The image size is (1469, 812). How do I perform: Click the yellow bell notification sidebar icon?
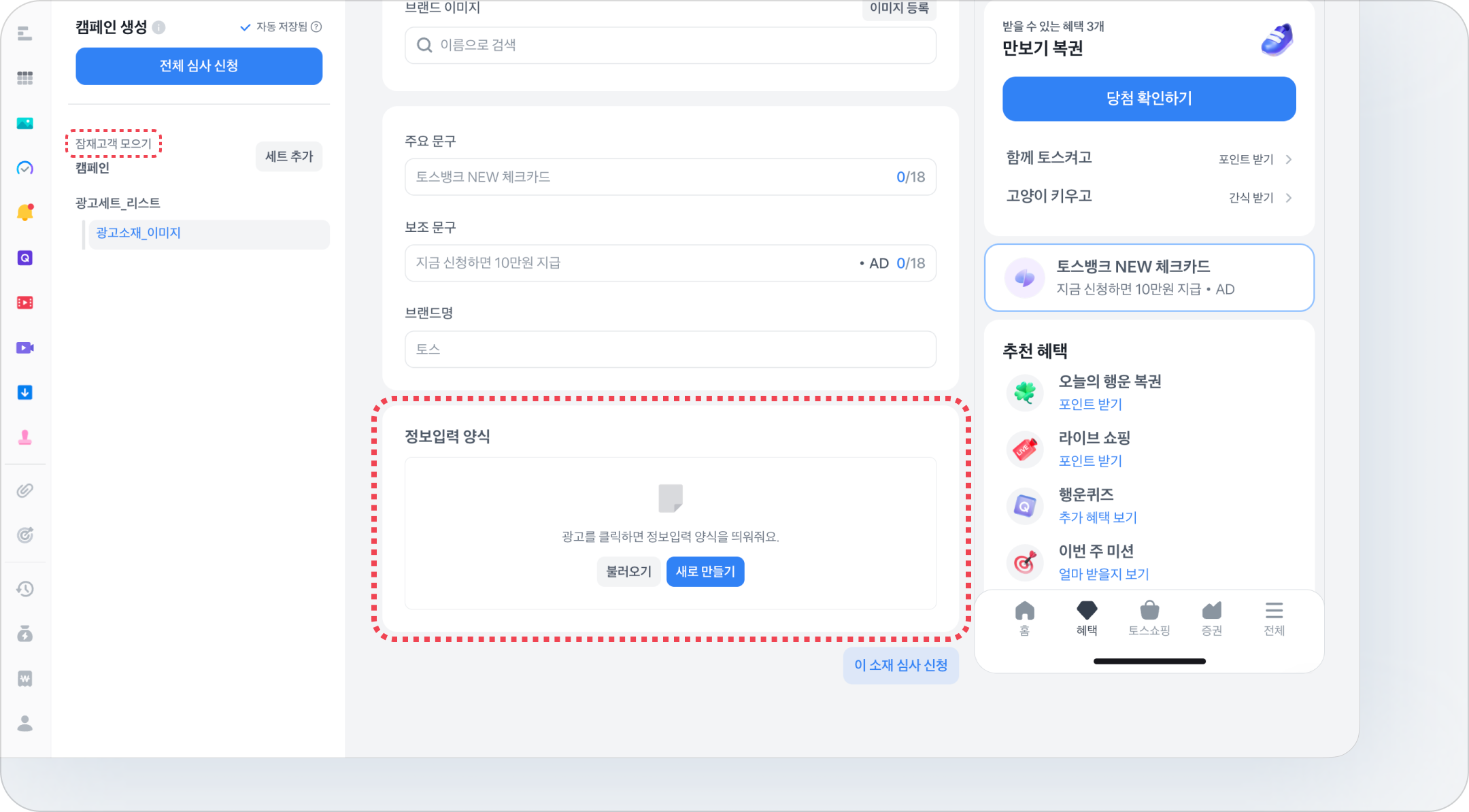point(25,213)
